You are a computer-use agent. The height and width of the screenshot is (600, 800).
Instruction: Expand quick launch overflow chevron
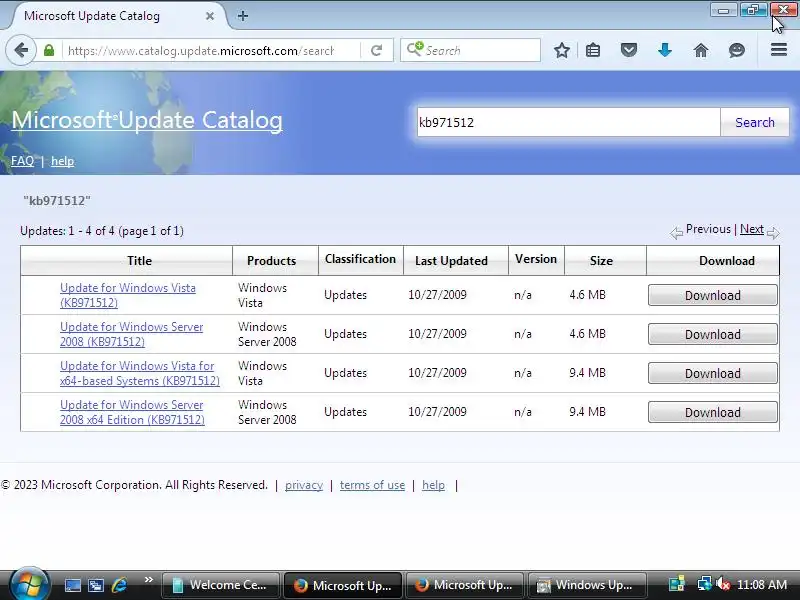148,580
